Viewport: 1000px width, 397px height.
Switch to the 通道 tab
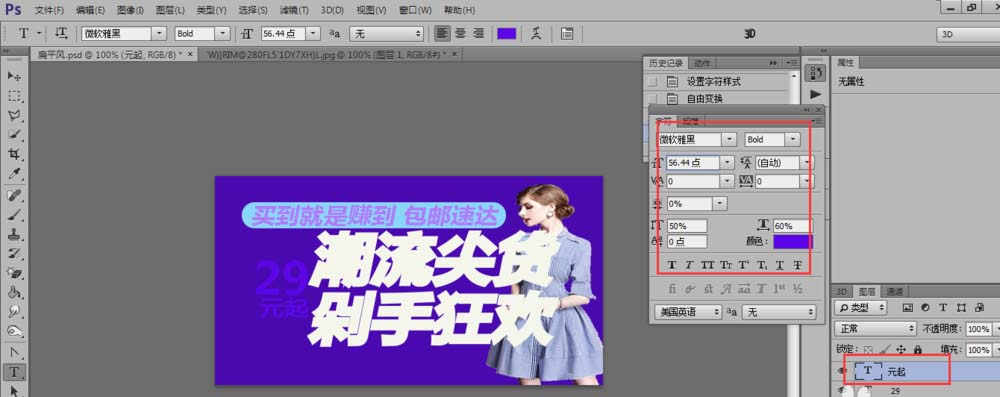[895, 291]
